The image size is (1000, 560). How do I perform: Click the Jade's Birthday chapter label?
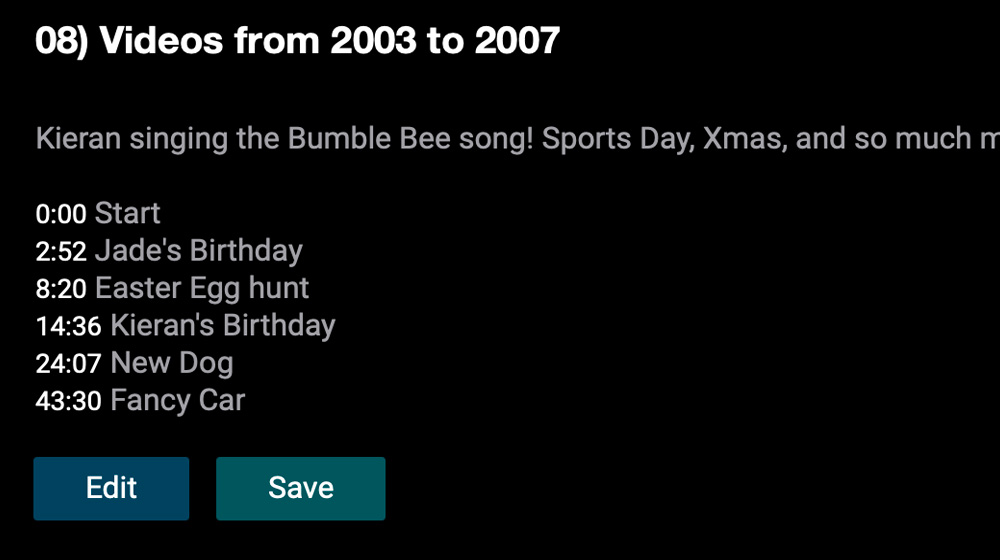[199, 251]
